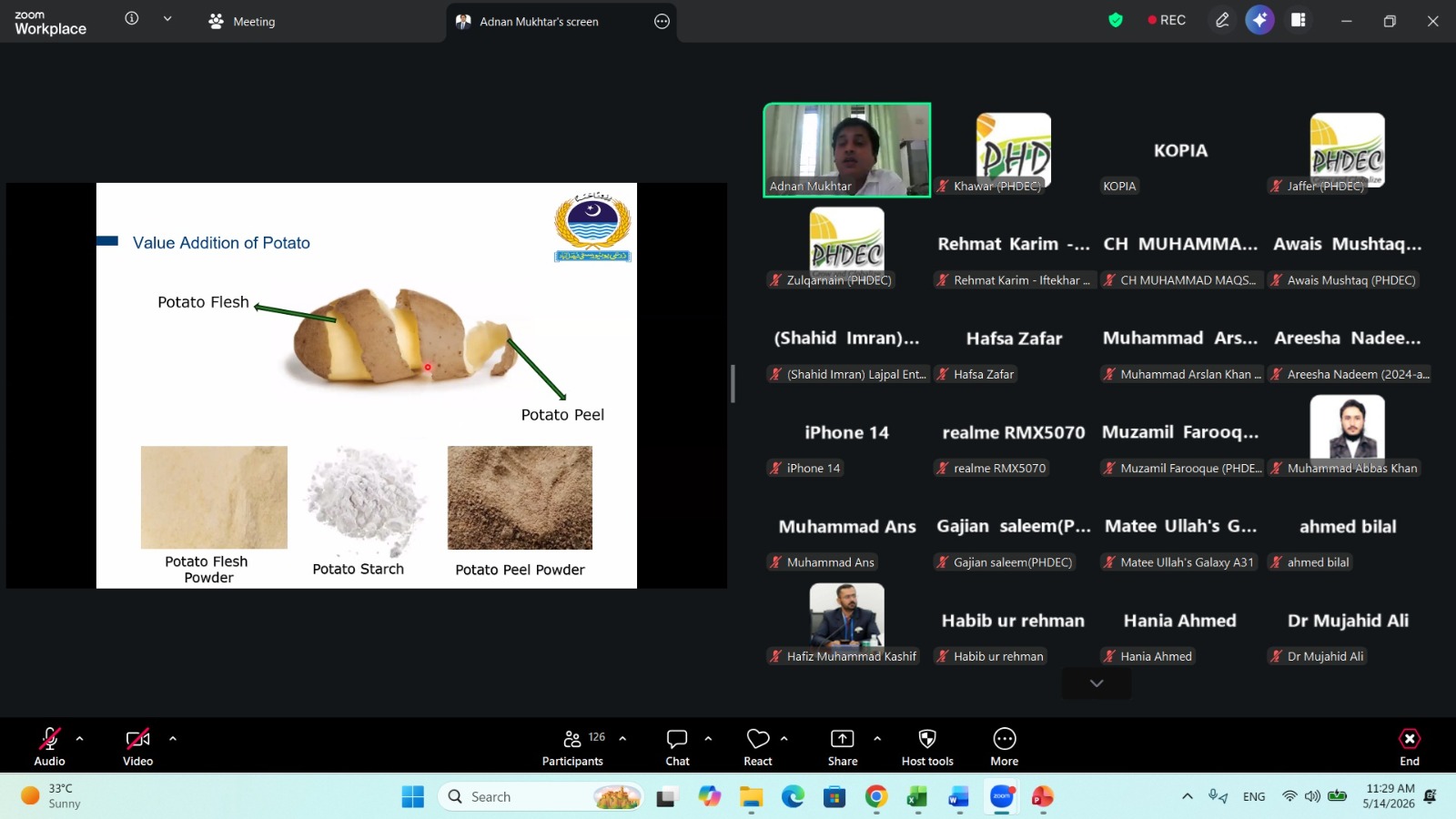Image resolution: width=1456 pixels, height=819 pixels.
Task: Show more participants with down chevron
Action: [x=1097, y=683]
